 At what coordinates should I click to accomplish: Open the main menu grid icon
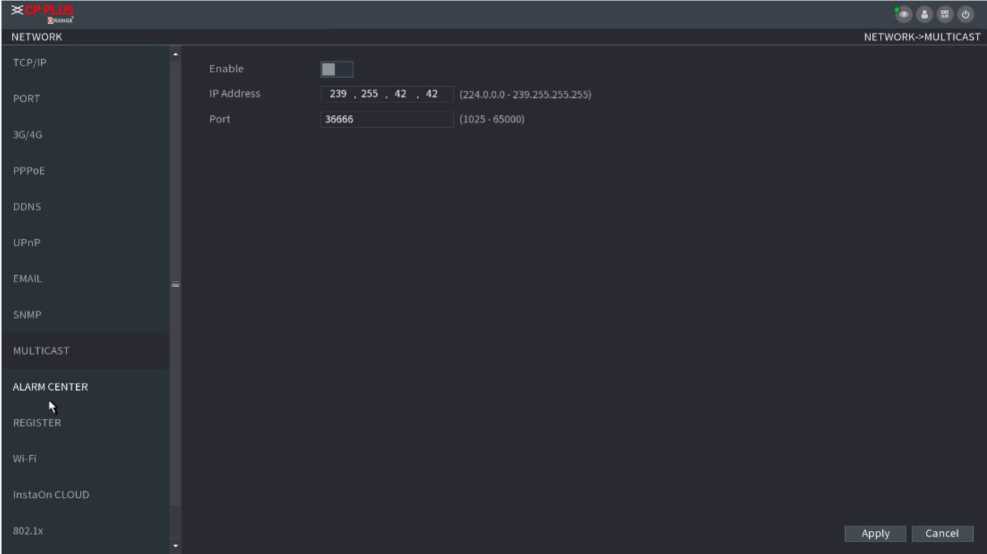[x=945, y=14]
